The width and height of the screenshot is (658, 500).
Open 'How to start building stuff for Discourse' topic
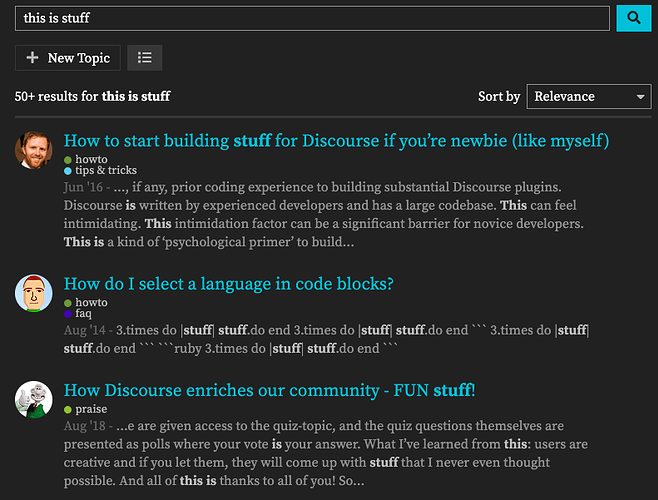336,141
